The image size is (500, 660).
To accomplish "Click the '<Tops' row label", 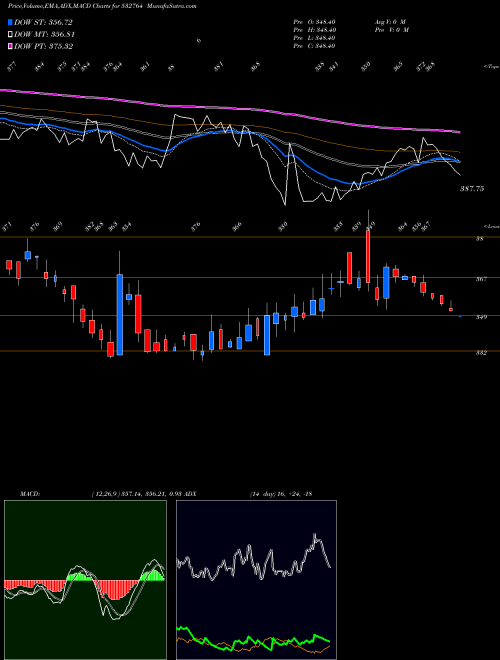I will click(491, 67).
